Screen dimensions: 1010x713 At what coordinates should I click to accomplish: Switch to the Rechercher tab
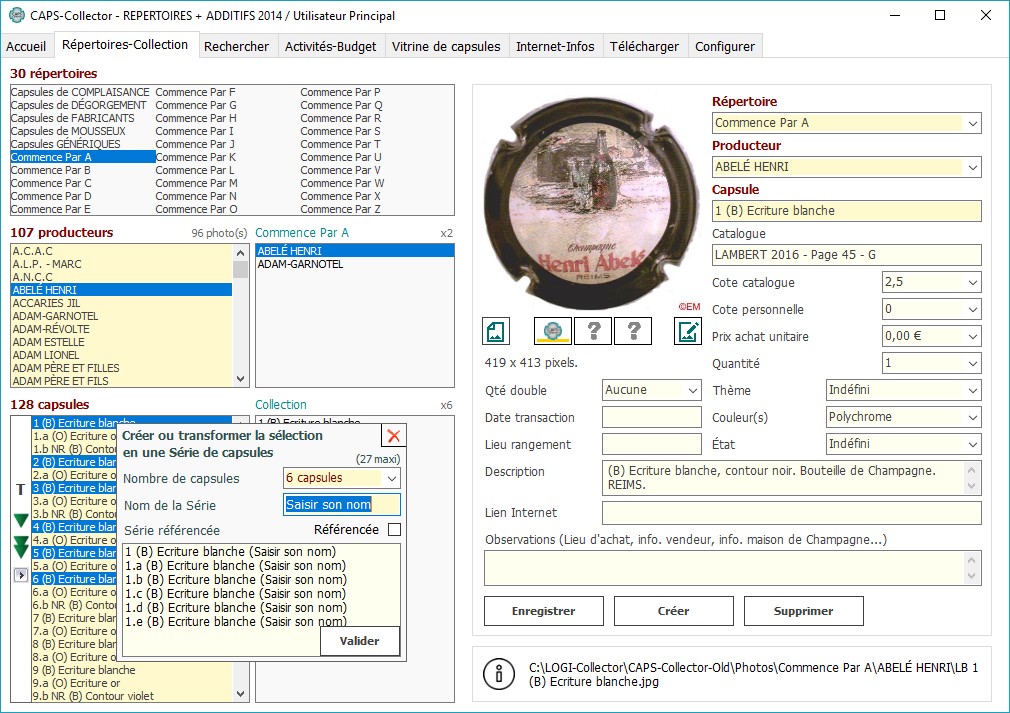(236, 46)
